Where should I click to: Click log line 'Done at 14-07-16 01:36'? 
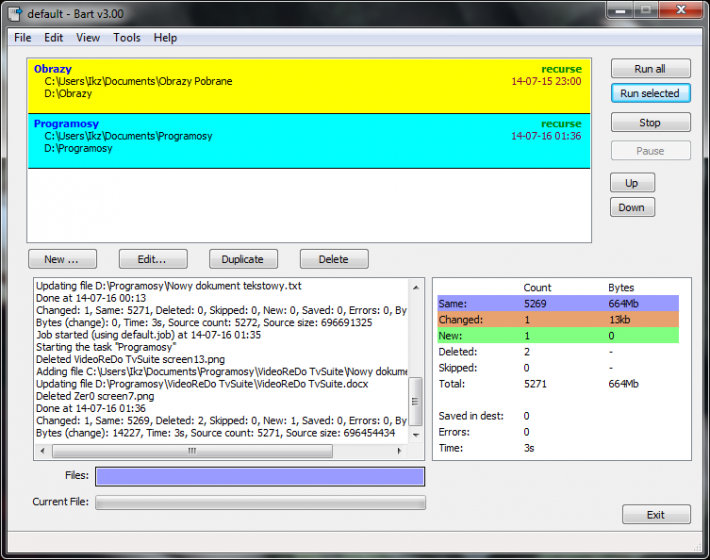(x=91, y=408)
